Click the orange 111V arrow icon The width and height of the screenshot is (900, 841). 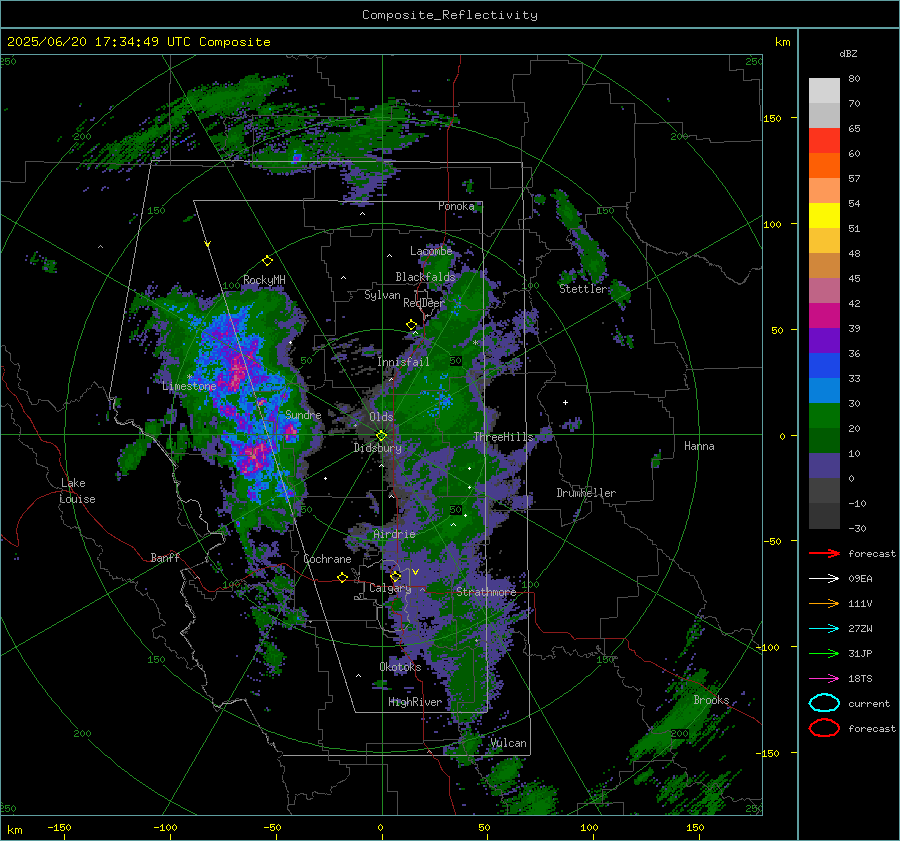tap(824, 603)
